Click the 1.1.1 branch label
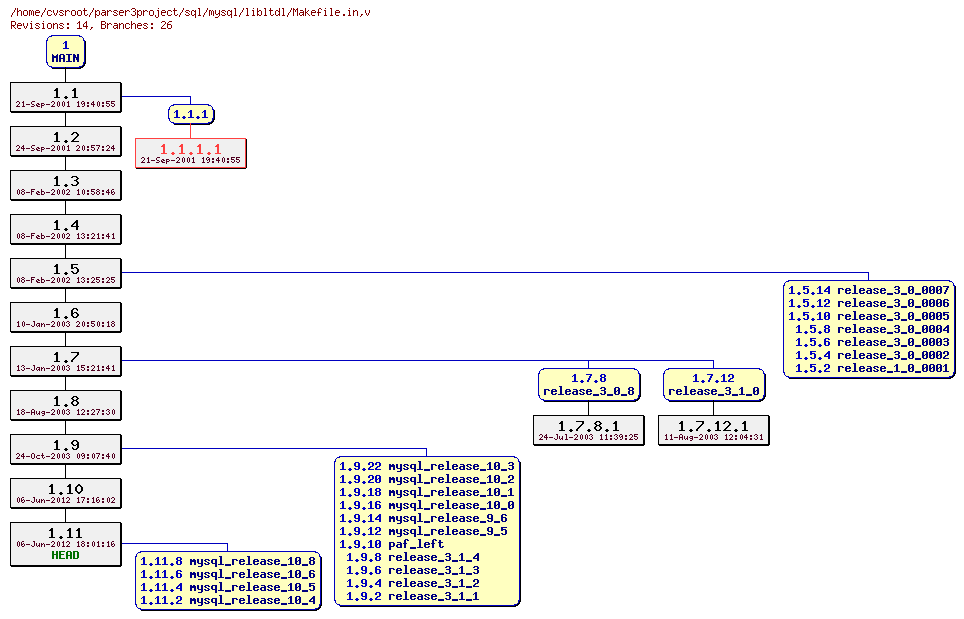 [x=191, y=114]
